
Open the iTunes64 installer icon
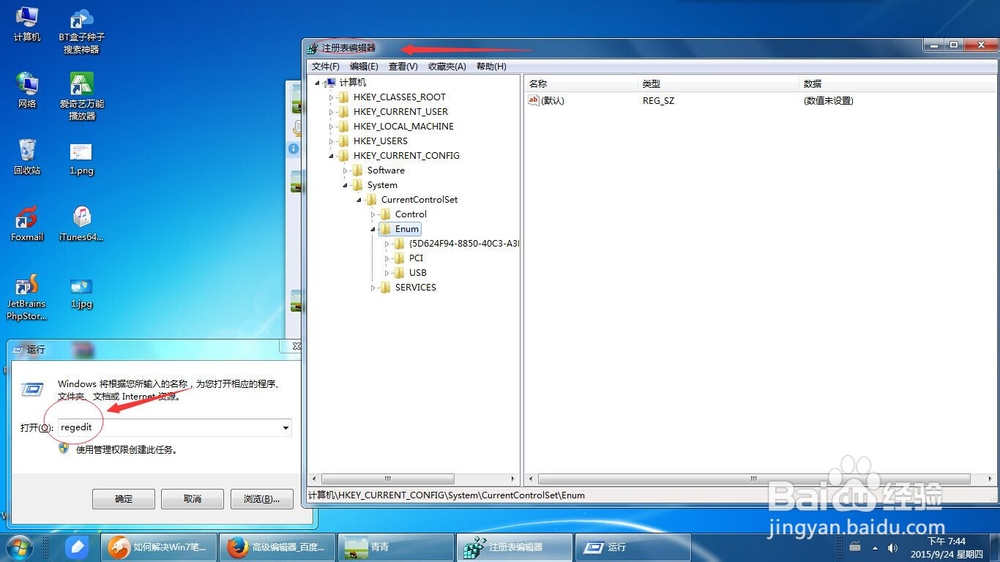pyautogui.click(x=81, y=224)
